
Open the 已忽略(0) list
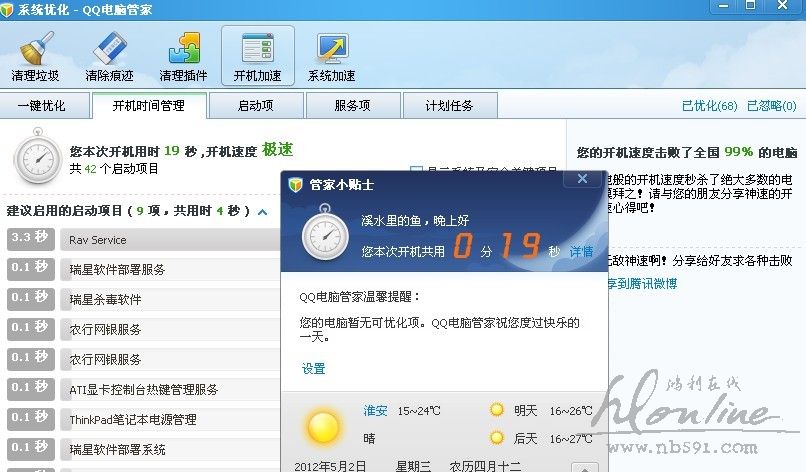coord(772,106)
